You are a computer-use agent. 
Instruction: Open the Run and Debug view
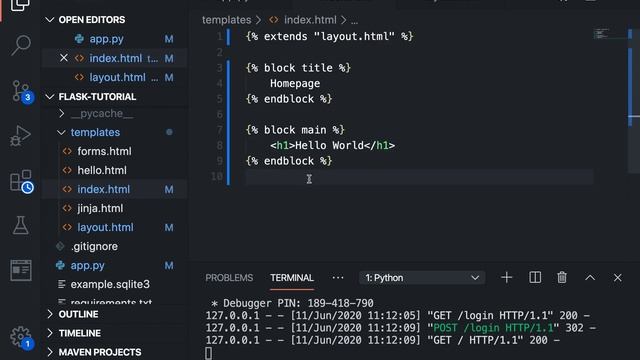pyautogui.click(x=20, y=136)
